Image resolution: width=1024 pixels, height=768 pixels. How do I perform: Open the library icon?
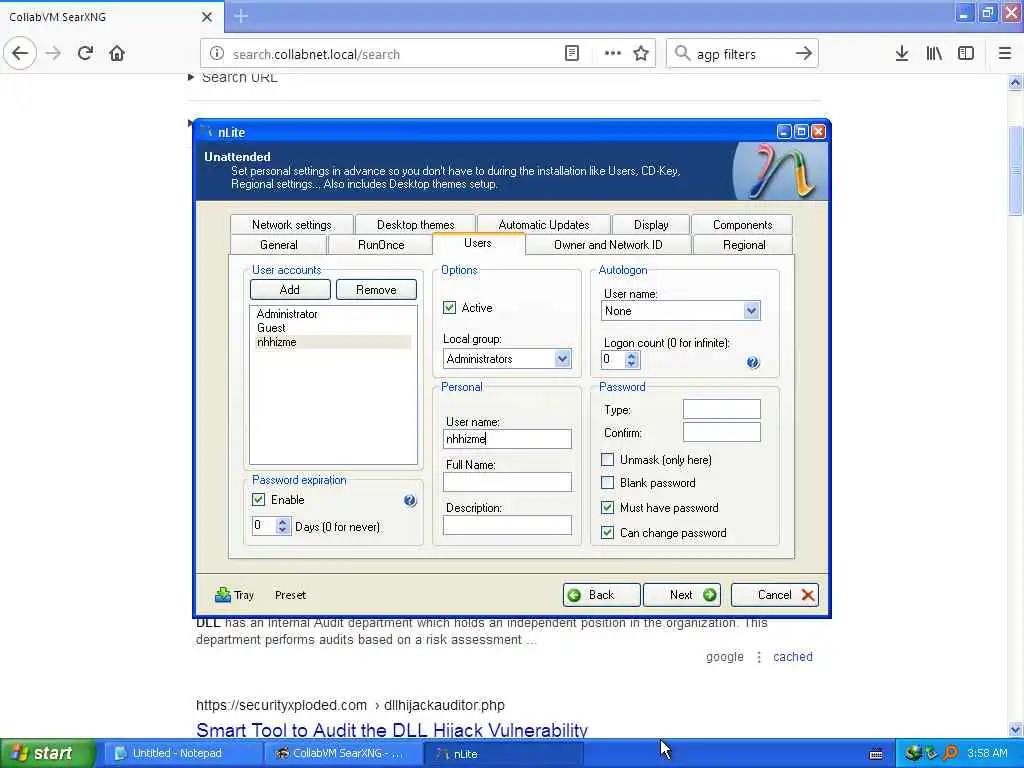[934, 54]
